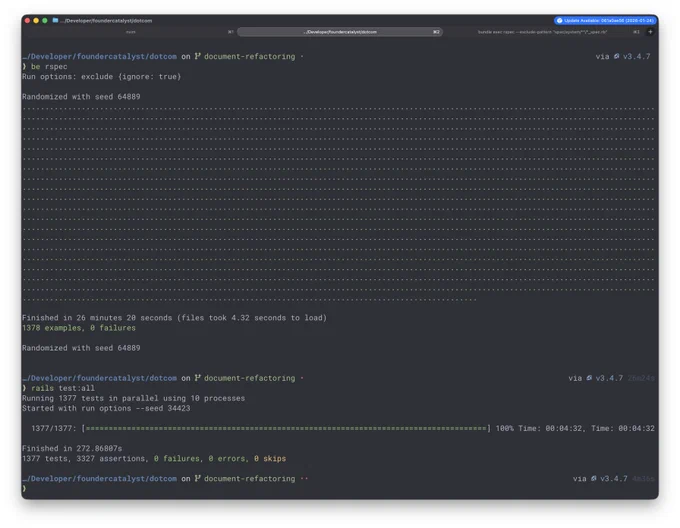Switch to the nvim tab

[x=131, y=32]
